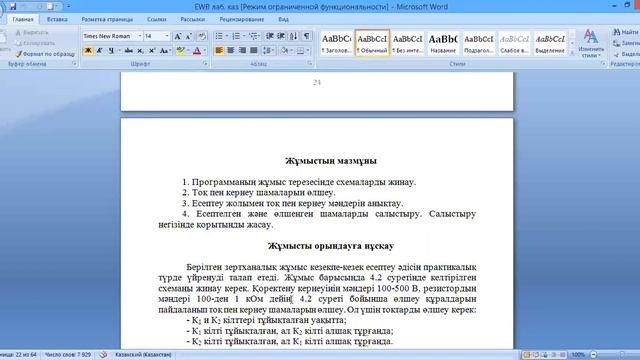Open the Рецензирование tab
This screenshot has width=640, height=360.
click(242, 19)
